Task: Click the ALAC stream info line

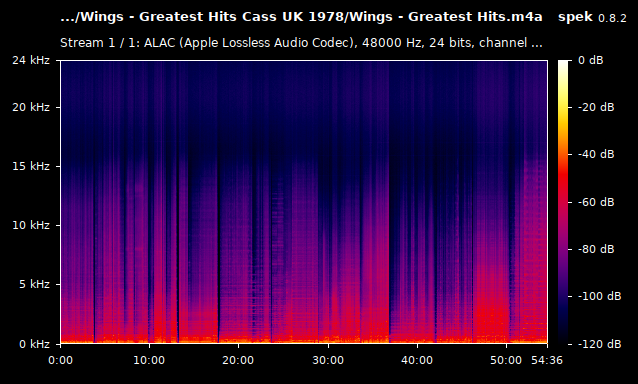Action: pos(301,43)
